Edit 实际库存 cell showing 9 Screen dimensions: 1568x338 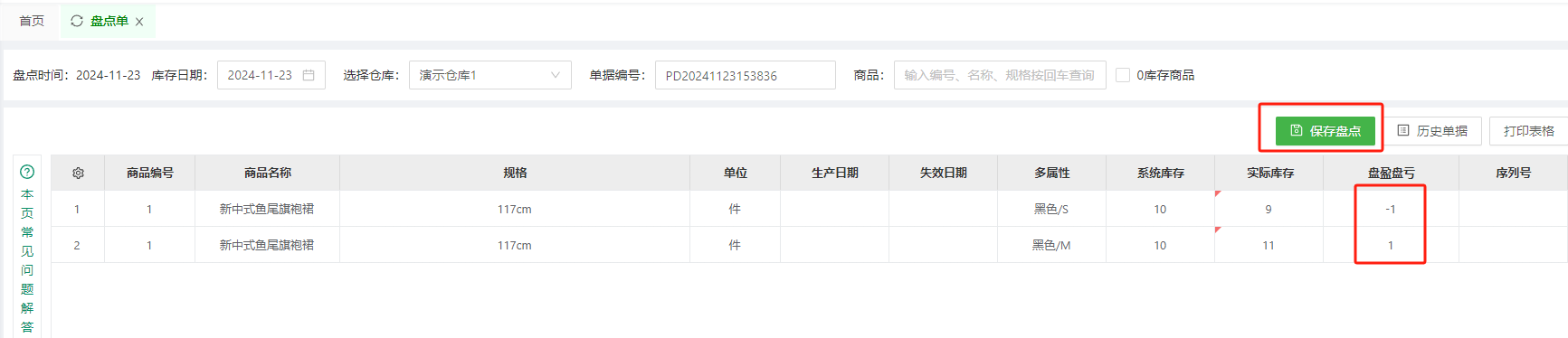click(x=1269, y=209)
